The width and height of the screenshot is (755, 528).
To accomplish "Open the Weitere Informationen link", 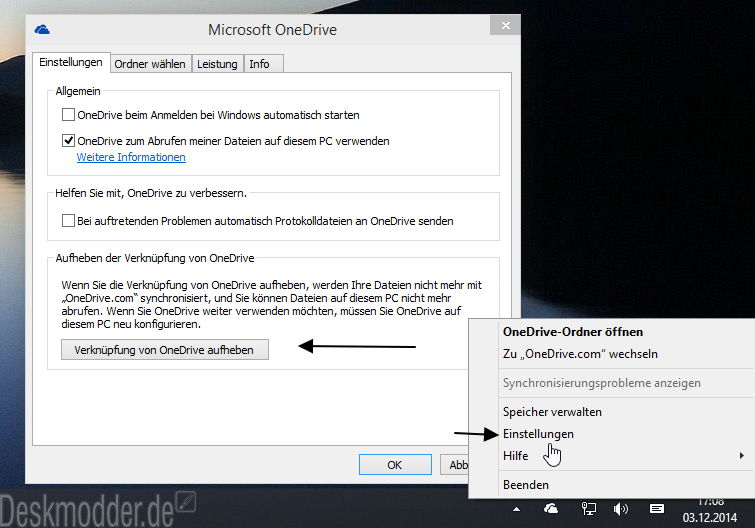I will [131, 157].
